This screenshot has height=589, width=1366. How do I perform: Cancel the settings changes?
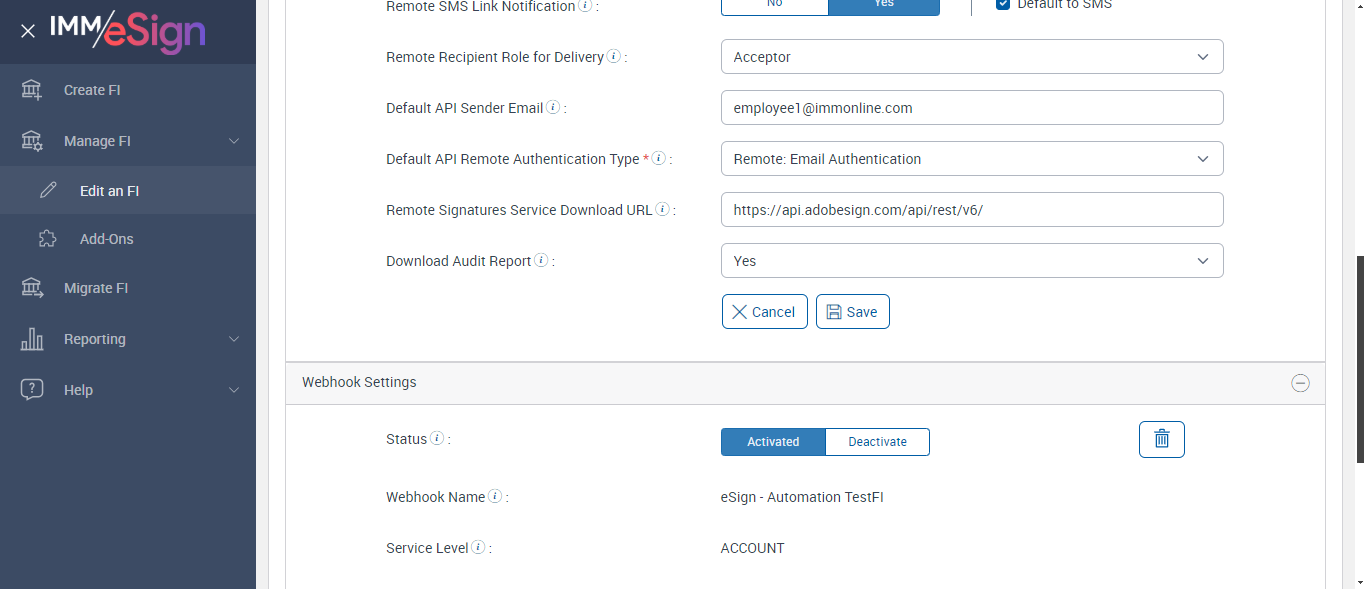pyautogui.click(x=764, y=312)
